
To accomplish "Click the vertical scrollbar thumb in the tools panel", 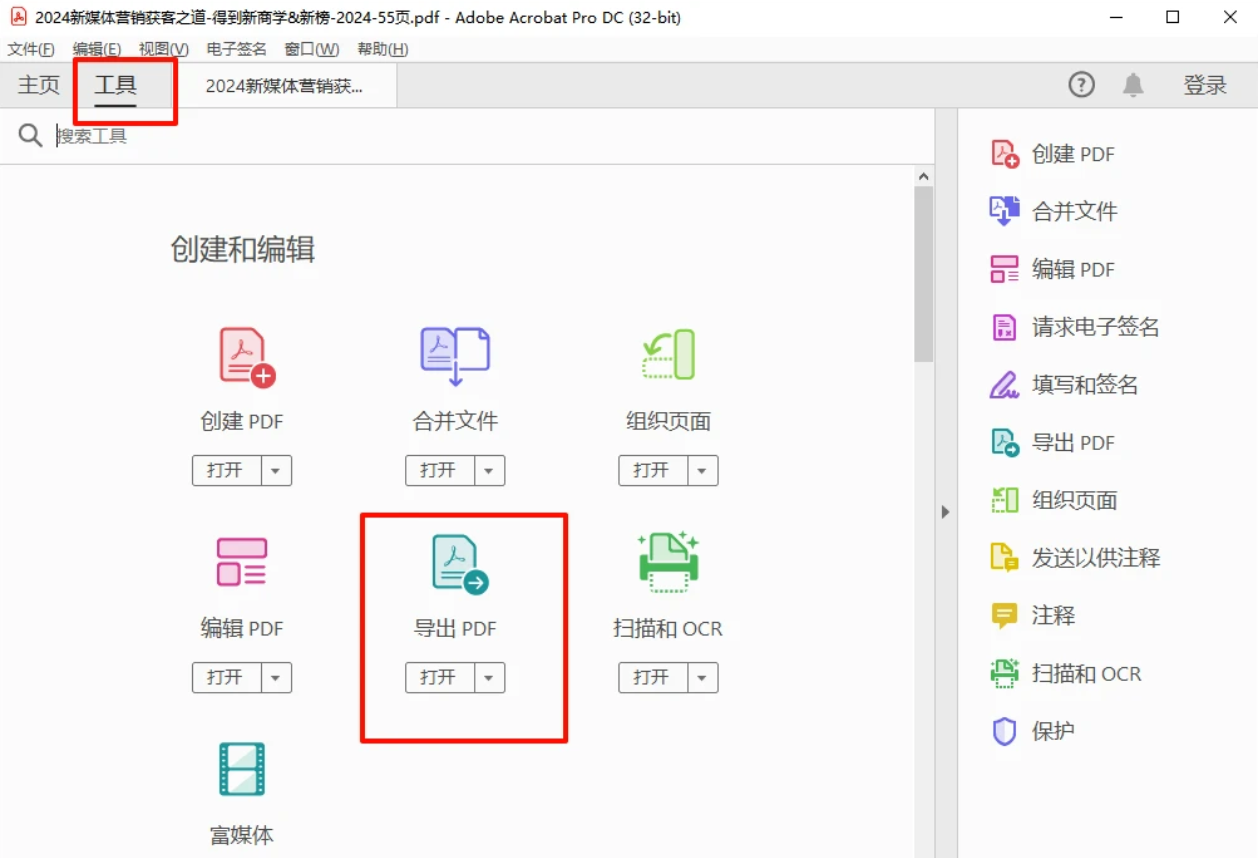I will click(923, 273).
